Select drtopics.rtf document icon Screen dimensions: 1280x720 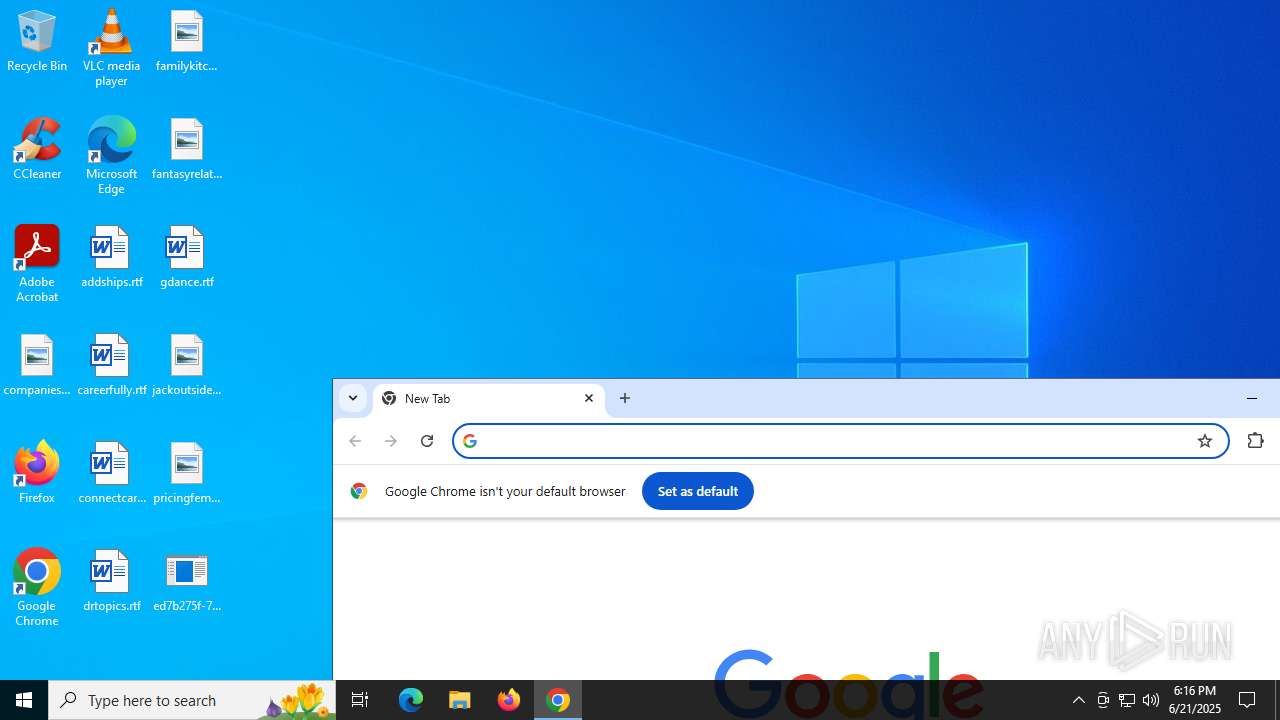(x=111, y=582)
